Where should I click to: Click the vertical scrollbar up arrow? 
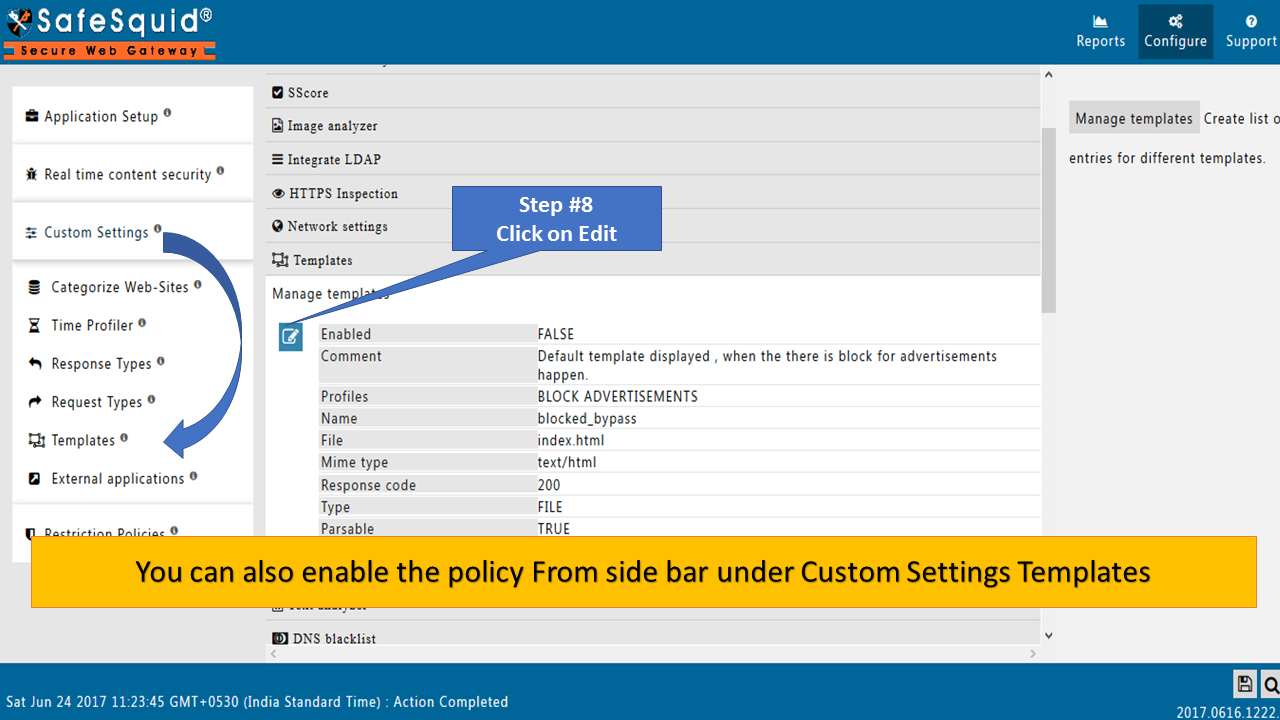coord(1048,74)
